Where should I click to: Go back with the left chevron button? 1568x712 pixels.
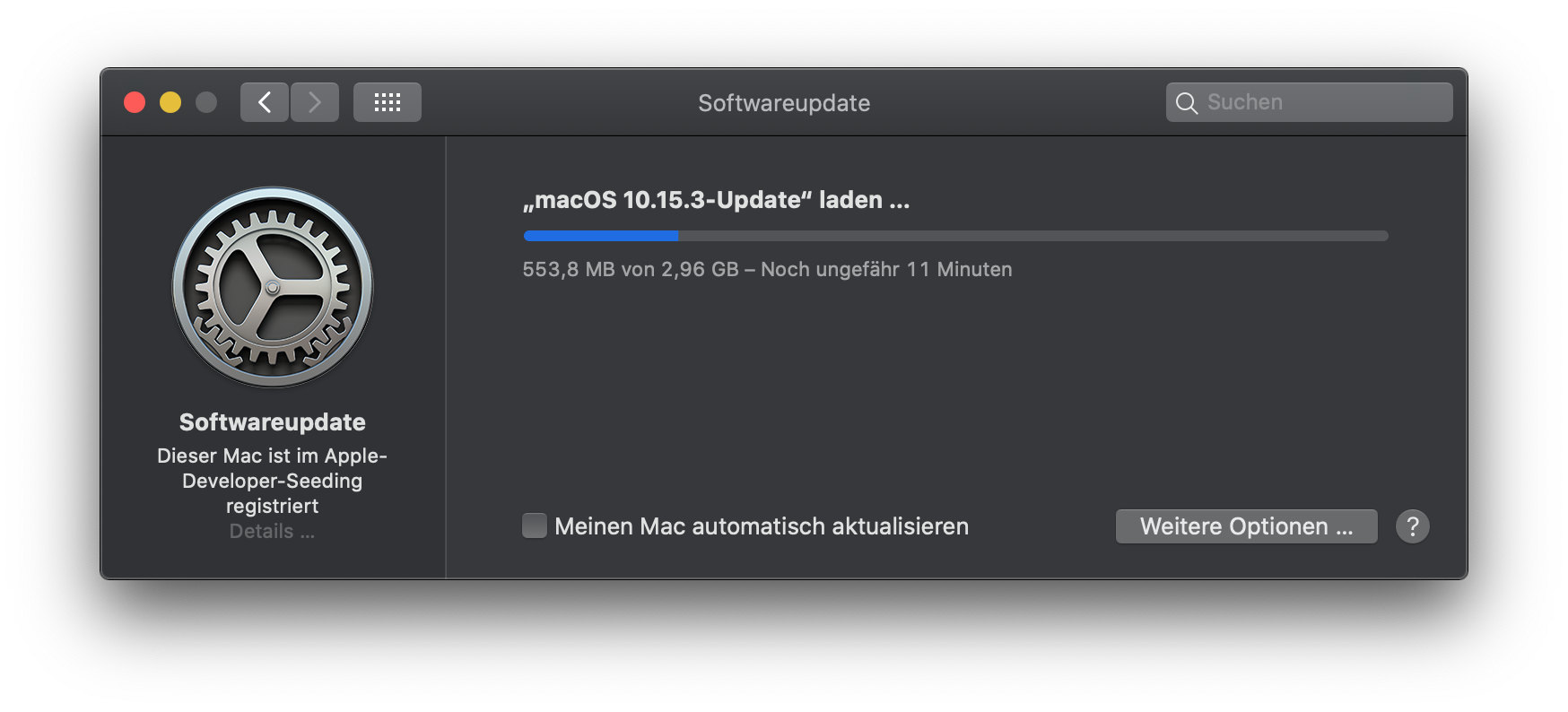tap(265, 102)
